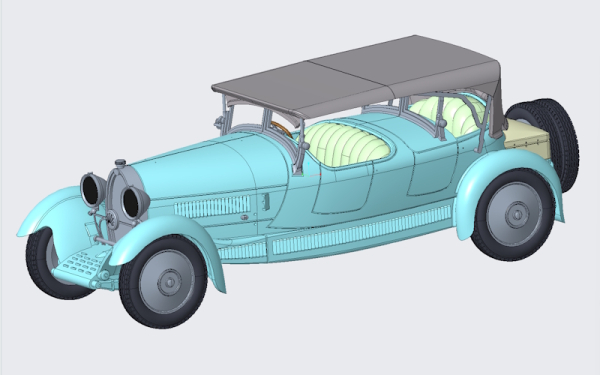Select the outer headlamp beside the far fender
Viewport: 600px width, 375px height.
pos(93,189)
